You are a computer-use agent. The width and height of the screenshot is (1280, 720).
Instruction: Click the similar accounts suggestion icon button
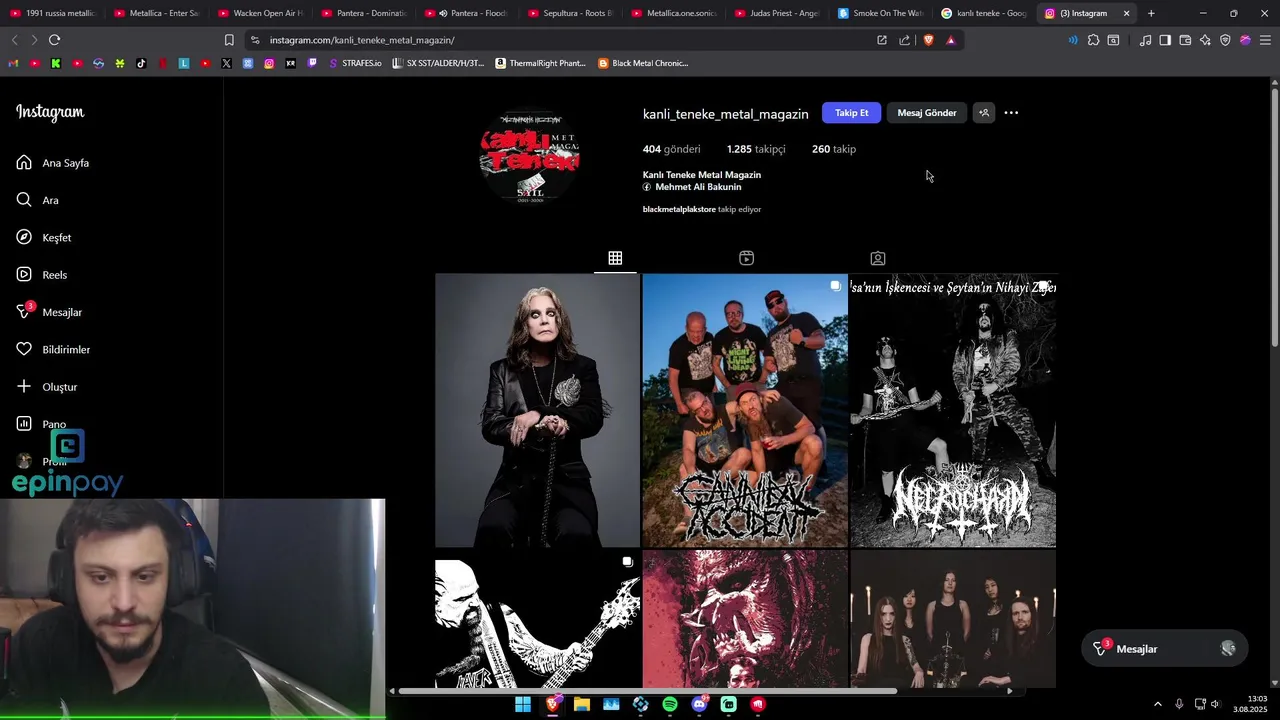[984, 113]
